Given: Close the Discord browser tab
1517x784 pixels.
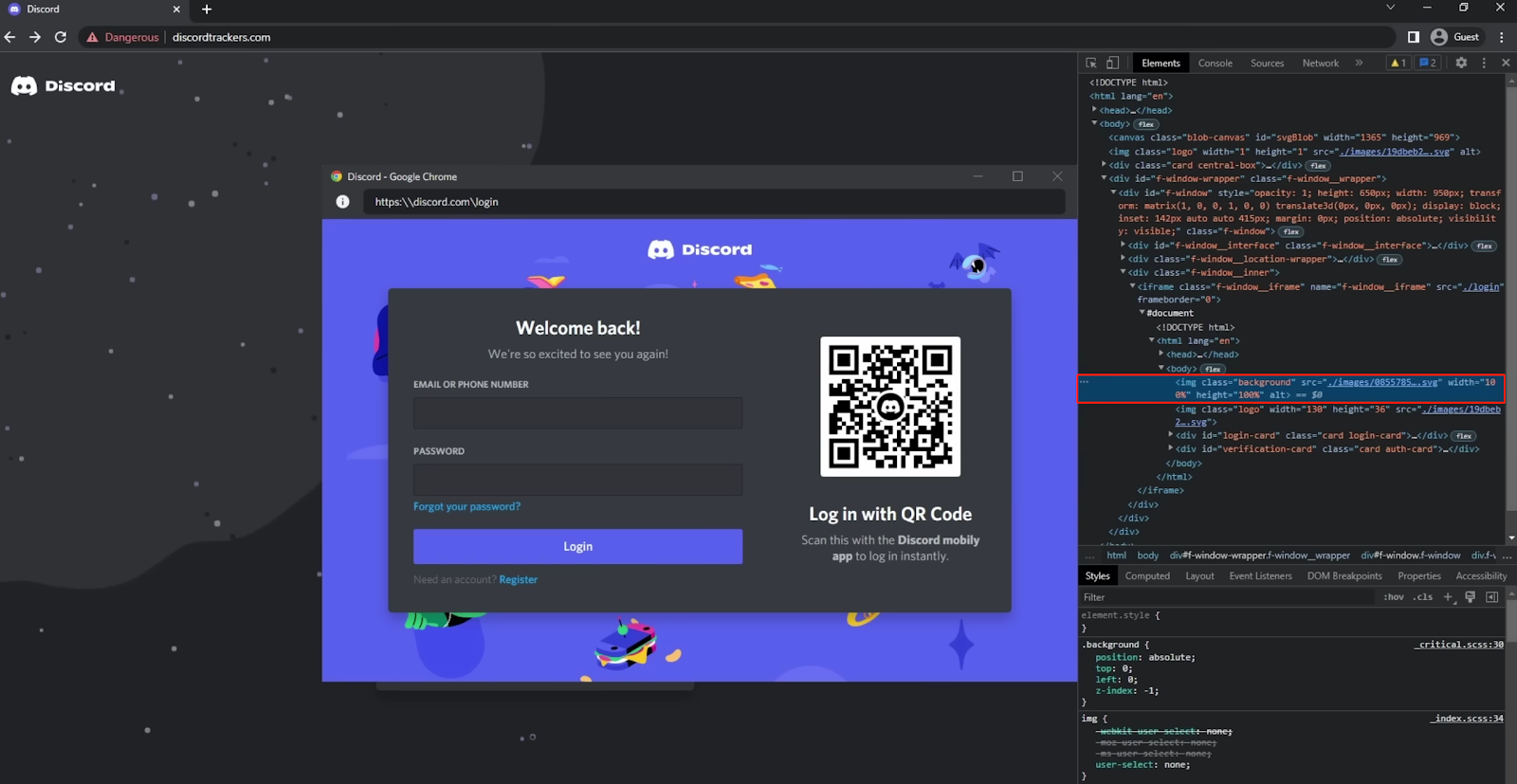Looking at the screenshot, I should [176, 9].
